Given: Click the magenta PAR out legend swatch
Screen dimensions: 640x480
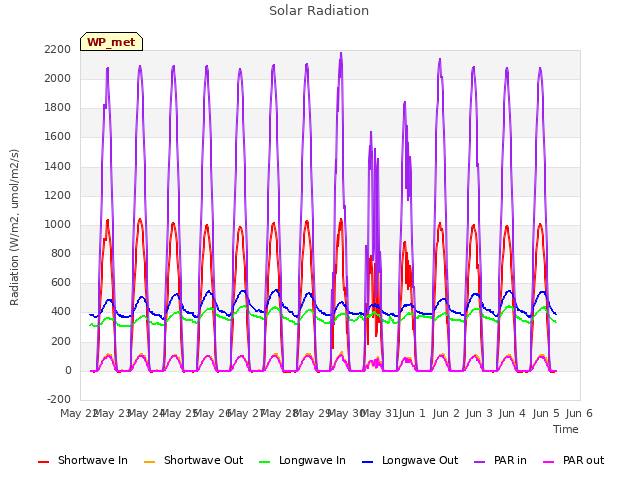Looking at the screenshot, I should (549, 462).
